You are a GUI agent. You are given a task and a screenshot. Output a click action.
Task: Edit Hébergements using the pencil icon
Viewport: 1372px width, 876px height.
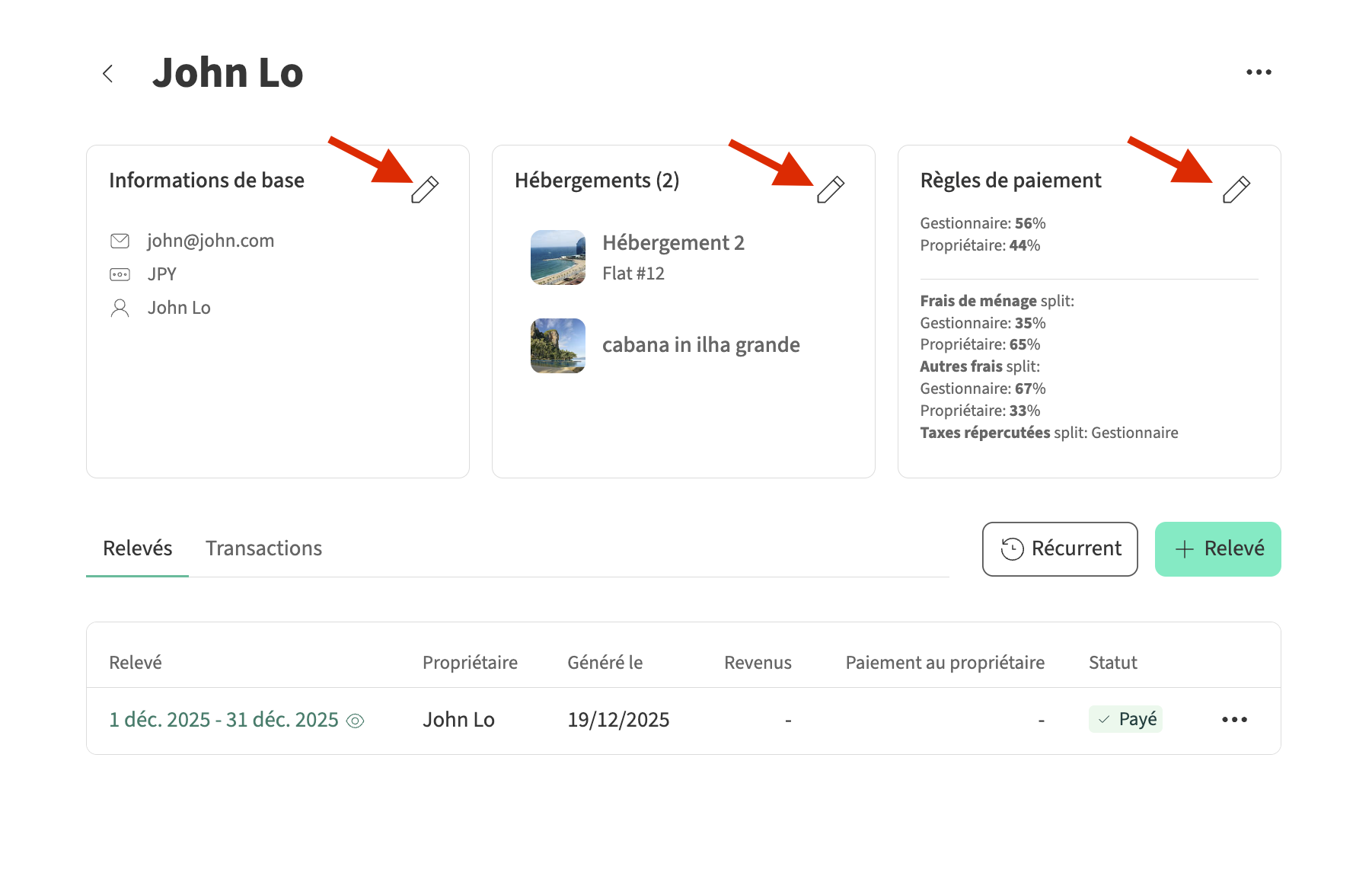click(831, 190)
